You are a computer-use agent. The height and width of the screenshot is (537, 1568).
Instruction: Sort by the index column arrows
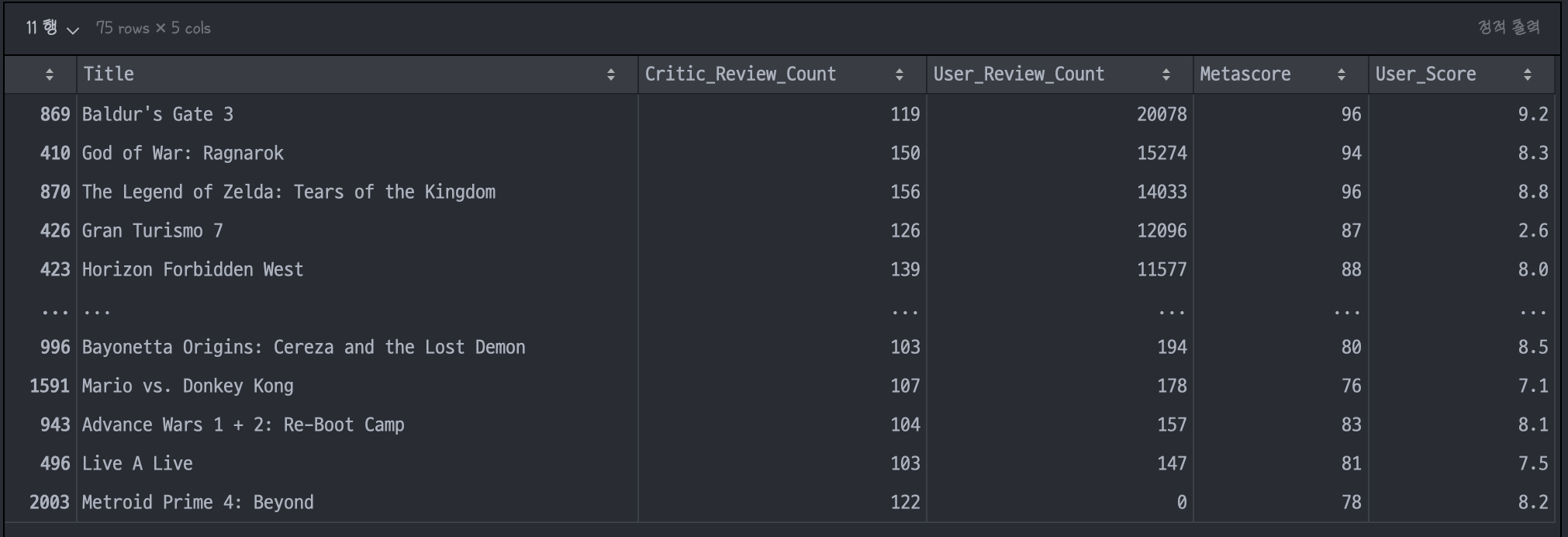coord(50,74)
